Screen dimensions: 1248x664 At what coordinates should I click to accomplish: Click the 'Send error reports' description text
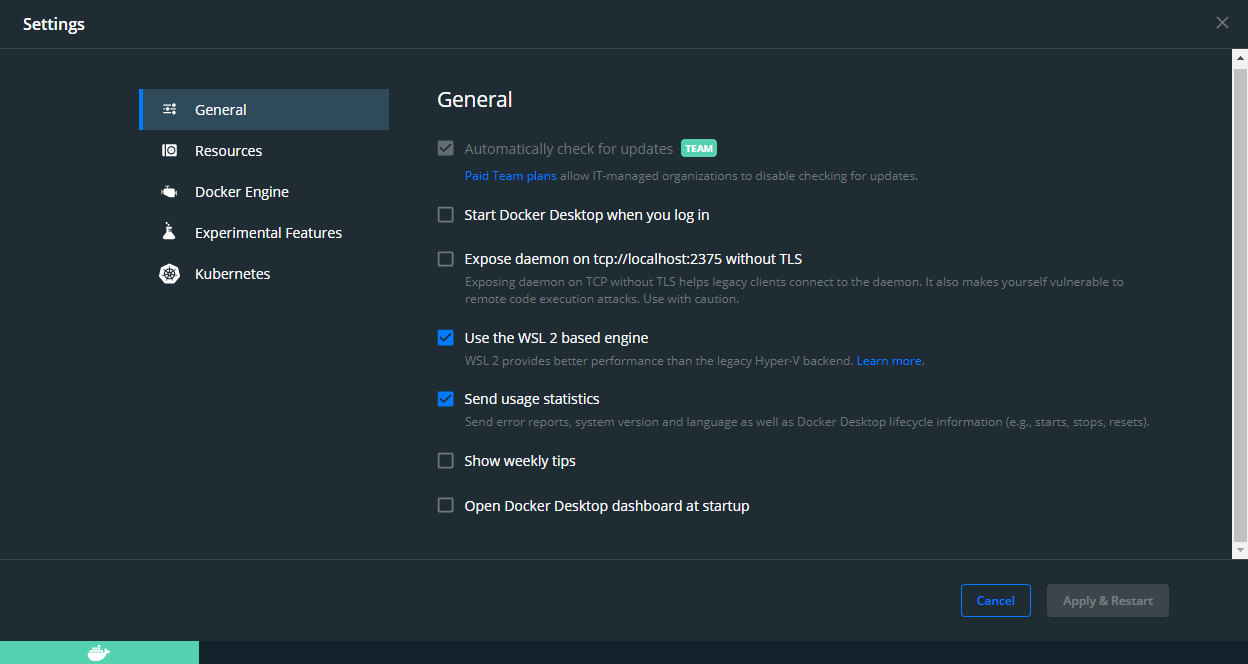pos(807,422)
